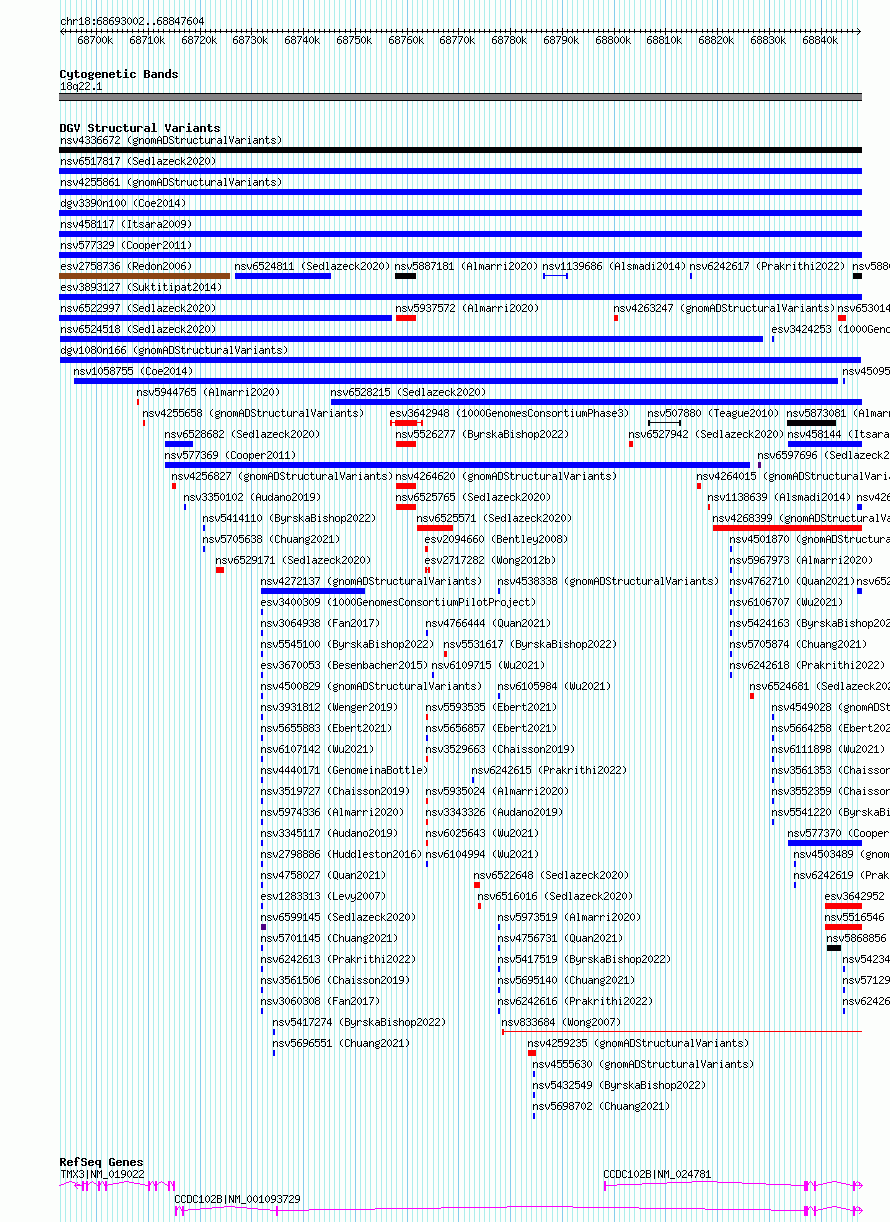
Task: Click the CCDC102B|NM_024781 gene label
Action: [x=657, y=1174]
